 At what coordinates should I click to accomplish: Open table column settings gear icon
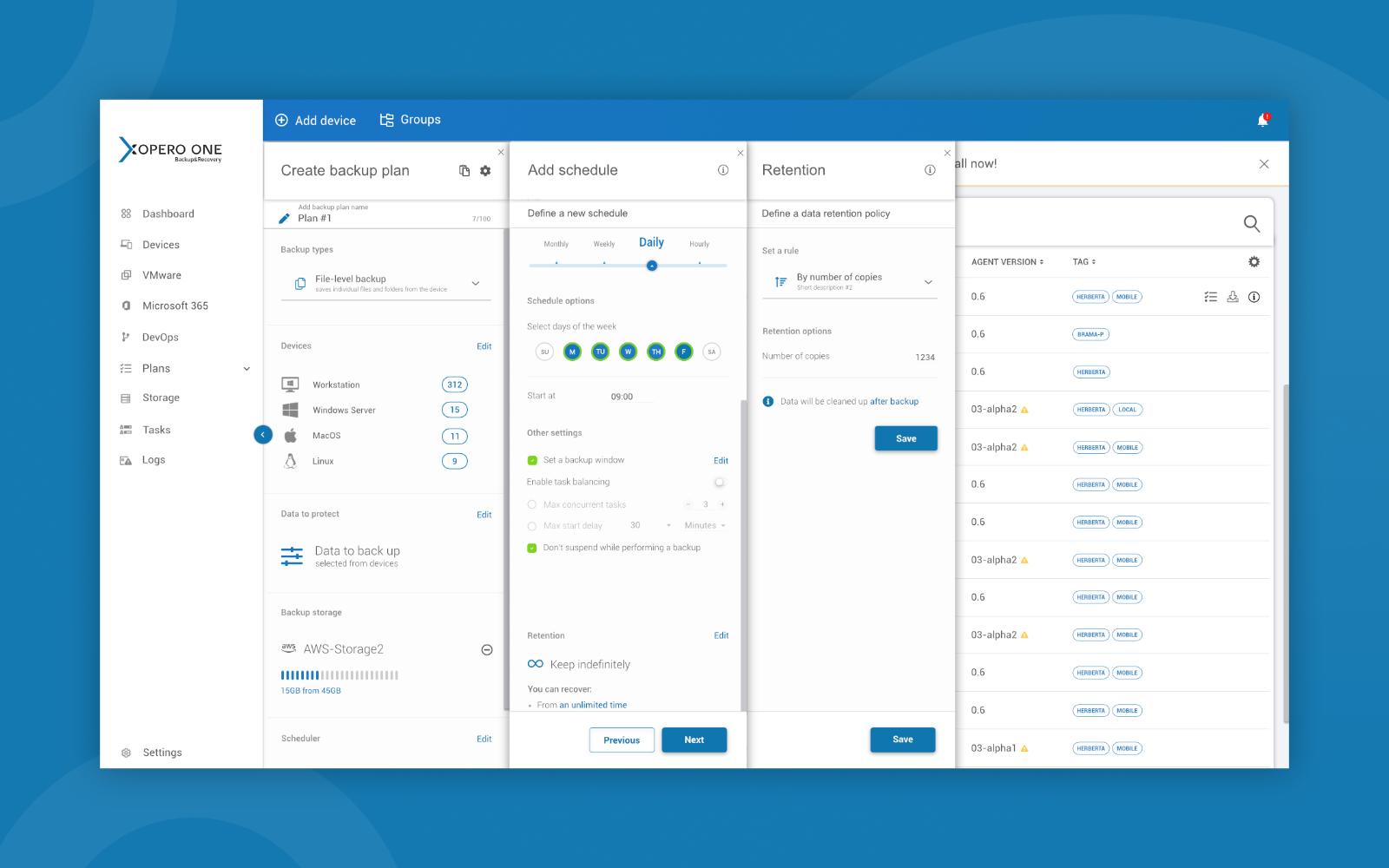click(x=1254, y=261)
